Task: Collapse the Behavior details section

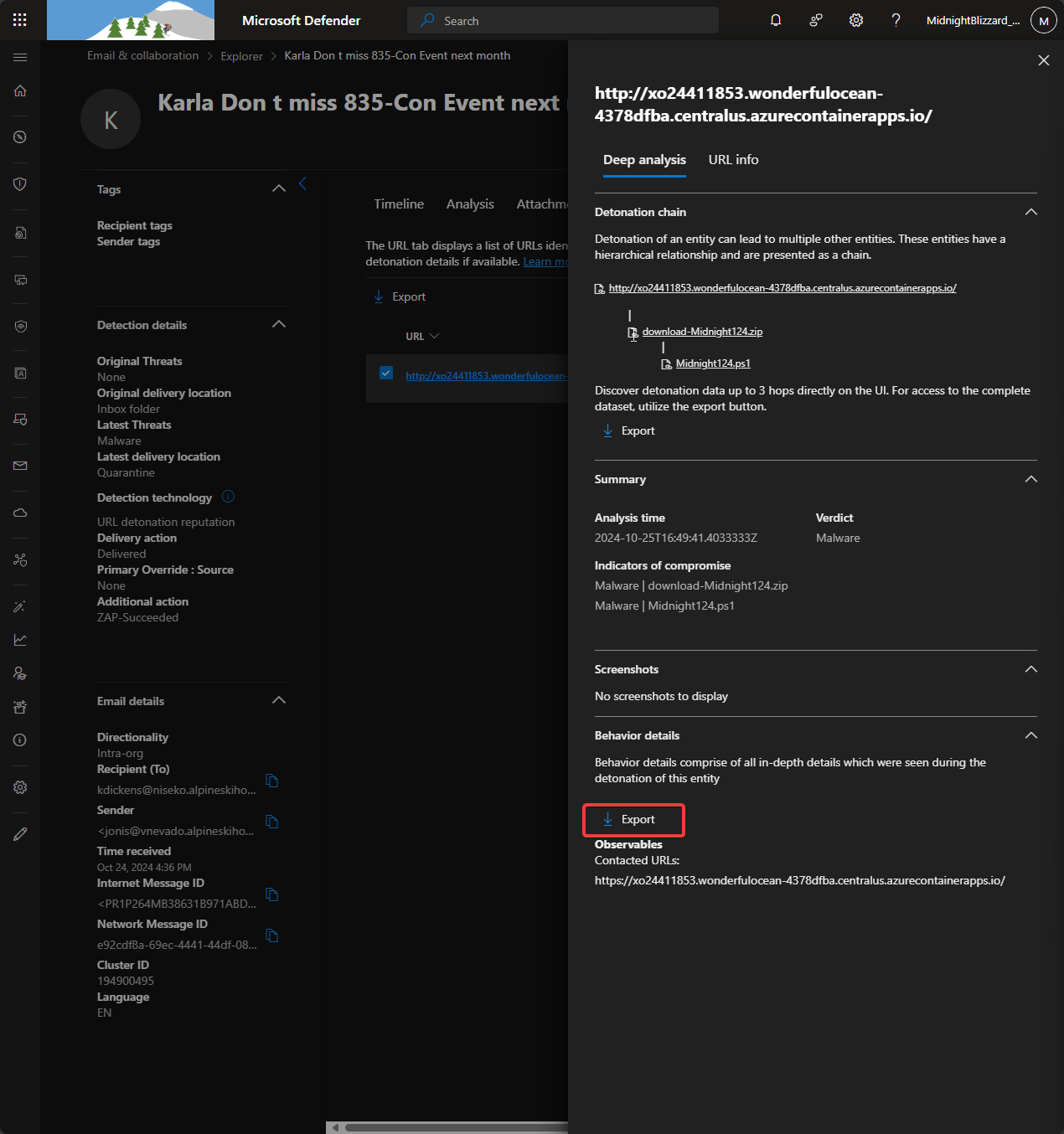Action: click(1031, 735)
